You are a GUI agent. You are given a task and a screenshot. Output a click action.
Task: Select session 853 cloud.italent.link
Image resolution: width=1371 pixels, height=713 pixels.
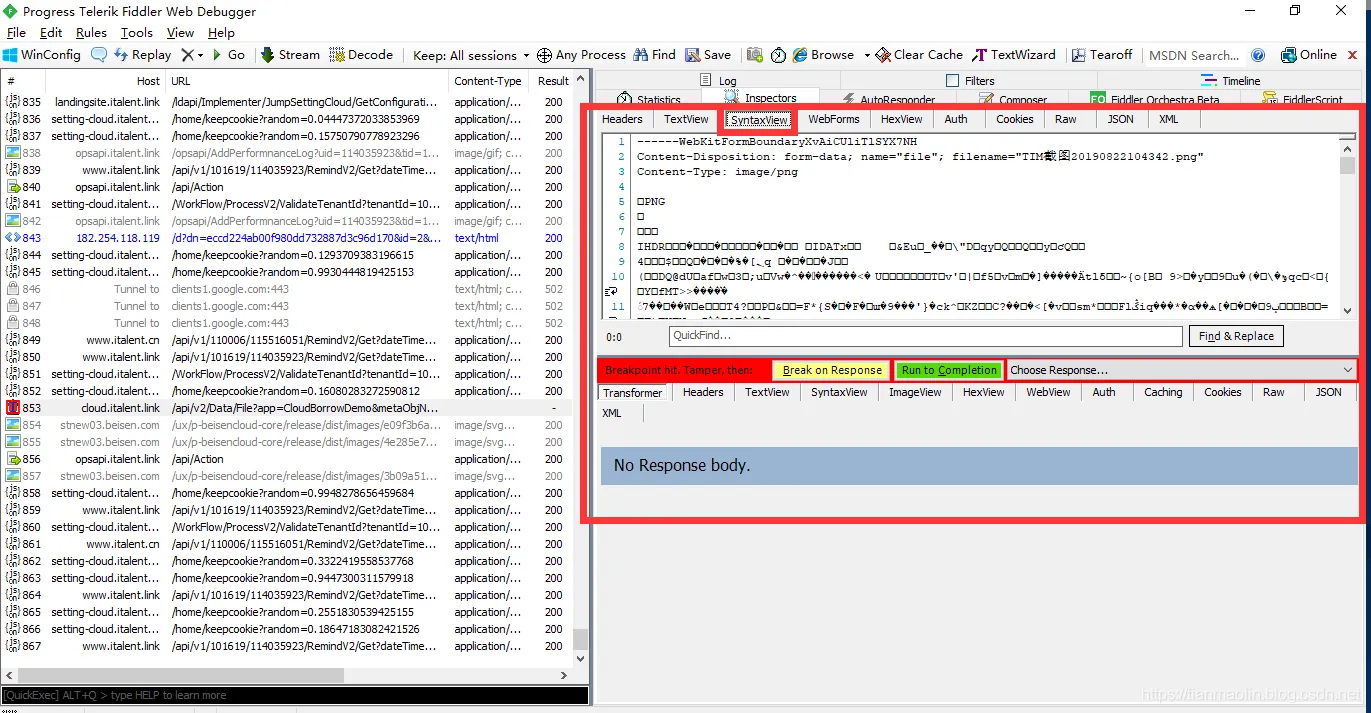click(x=287, y=408)
